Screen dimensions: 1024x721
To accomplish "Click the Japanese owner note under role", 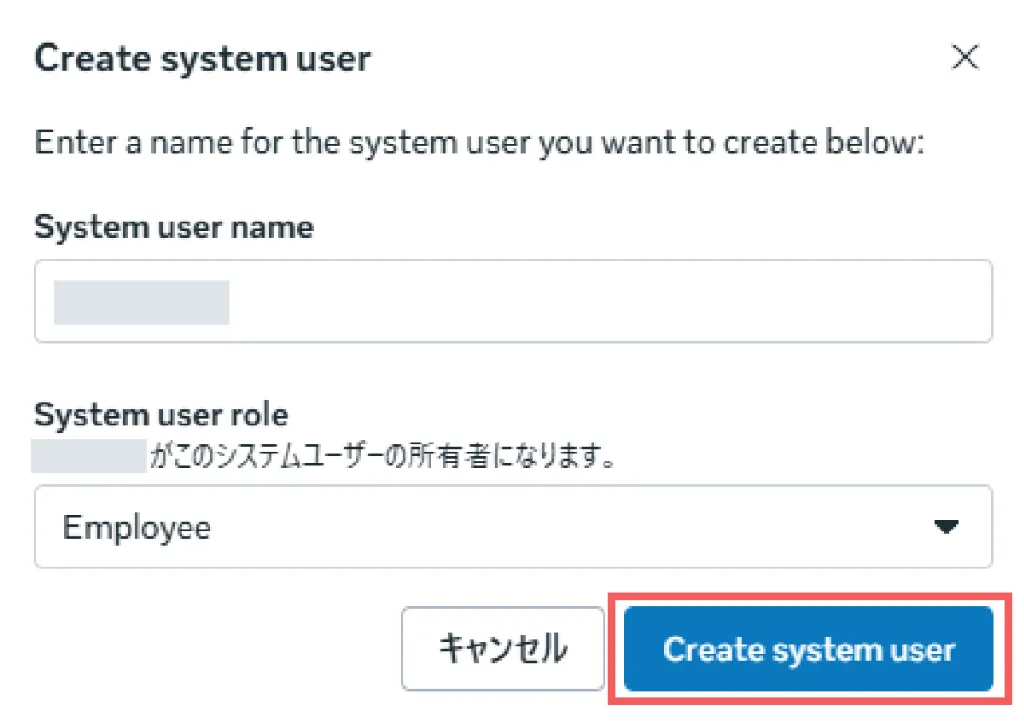I will tap(380, 458).
